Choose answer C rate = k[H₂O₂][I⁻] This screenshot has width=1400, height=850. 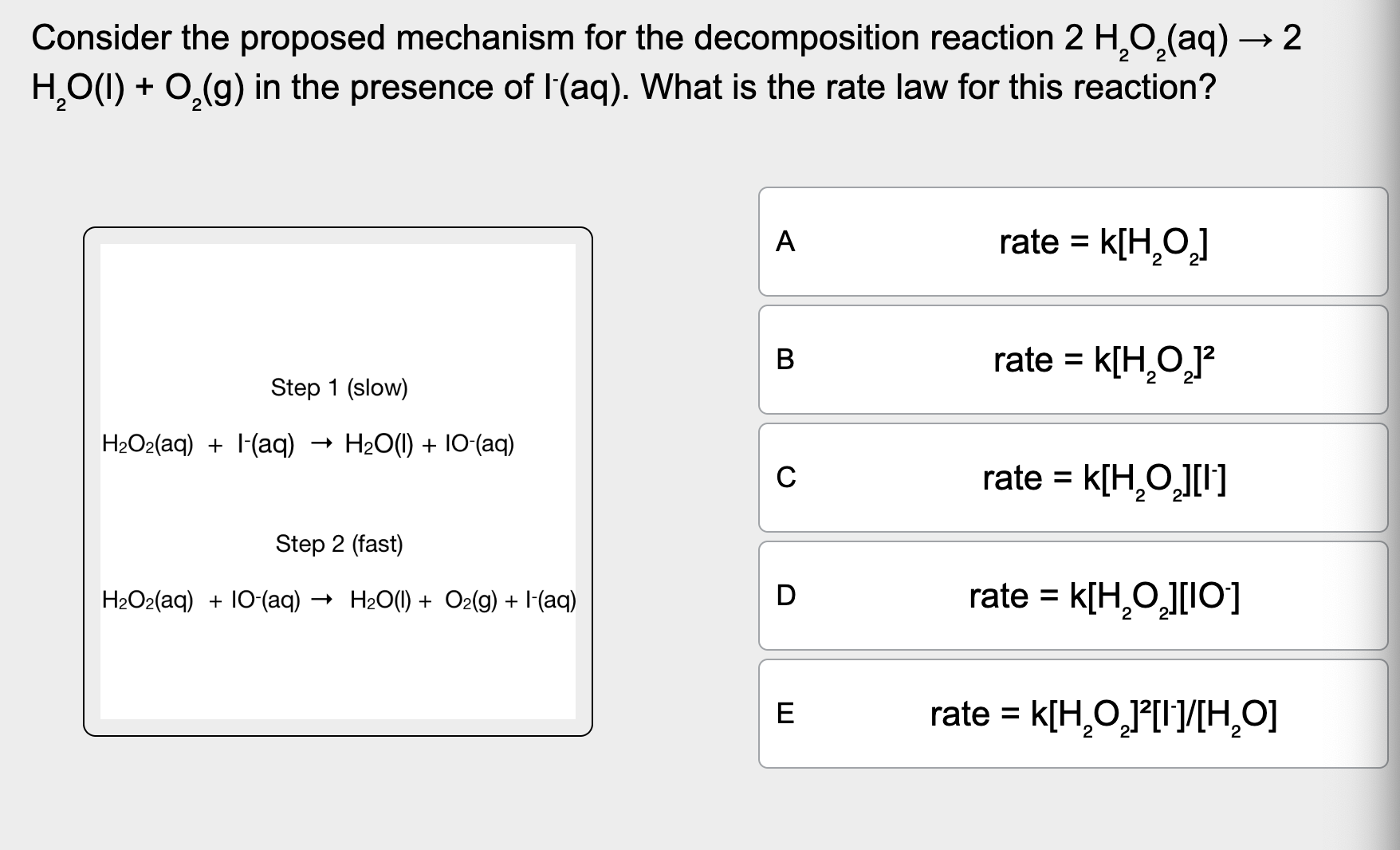(1072, 477)
